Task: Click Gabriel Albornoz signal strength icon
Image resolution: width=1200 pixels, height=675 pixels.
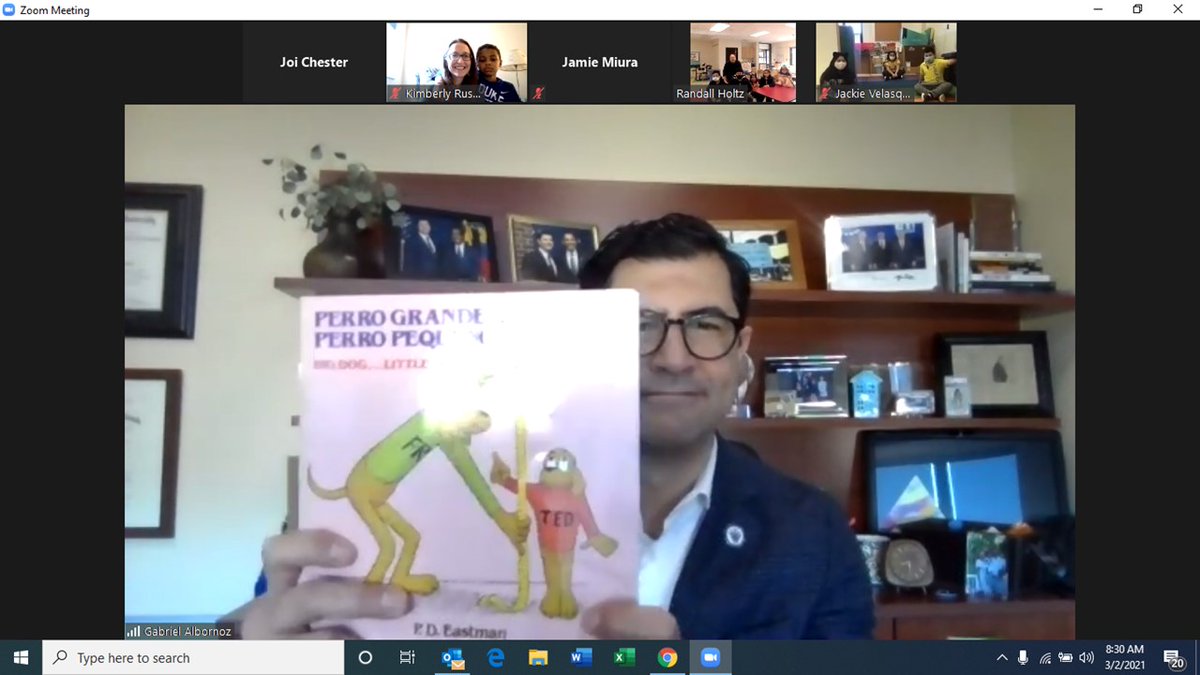Action: [x=133, y=631]
